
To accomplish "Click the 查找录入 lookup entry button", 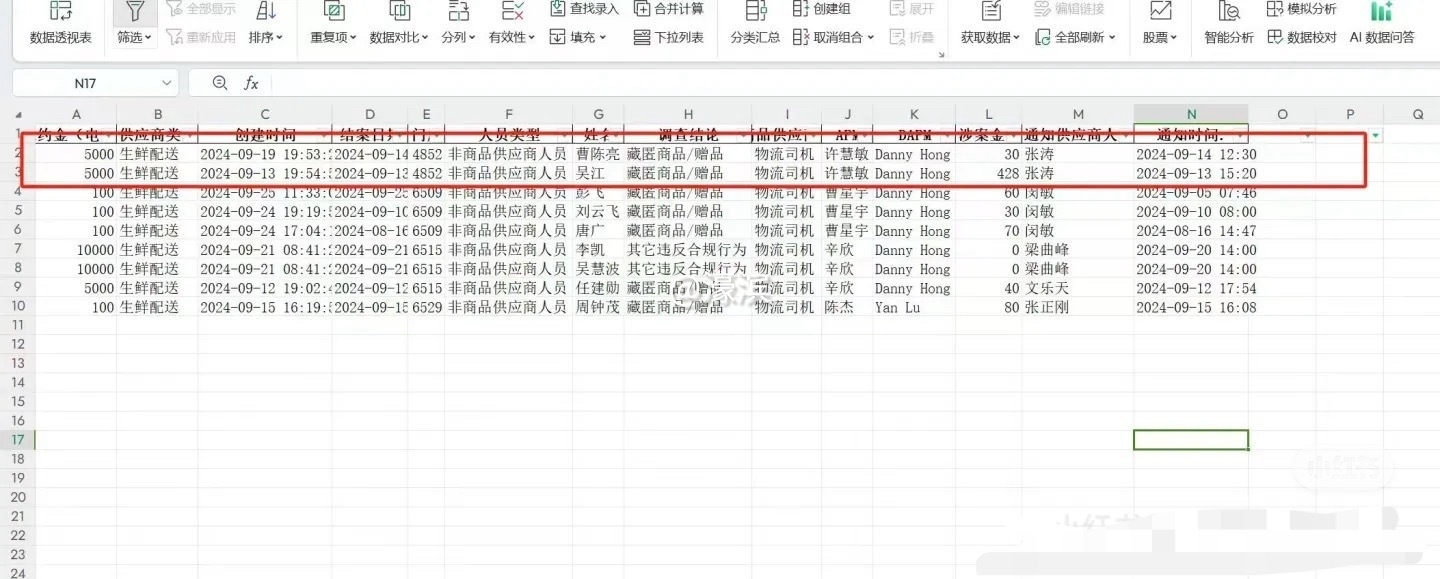I will click(x=584, y=9).
